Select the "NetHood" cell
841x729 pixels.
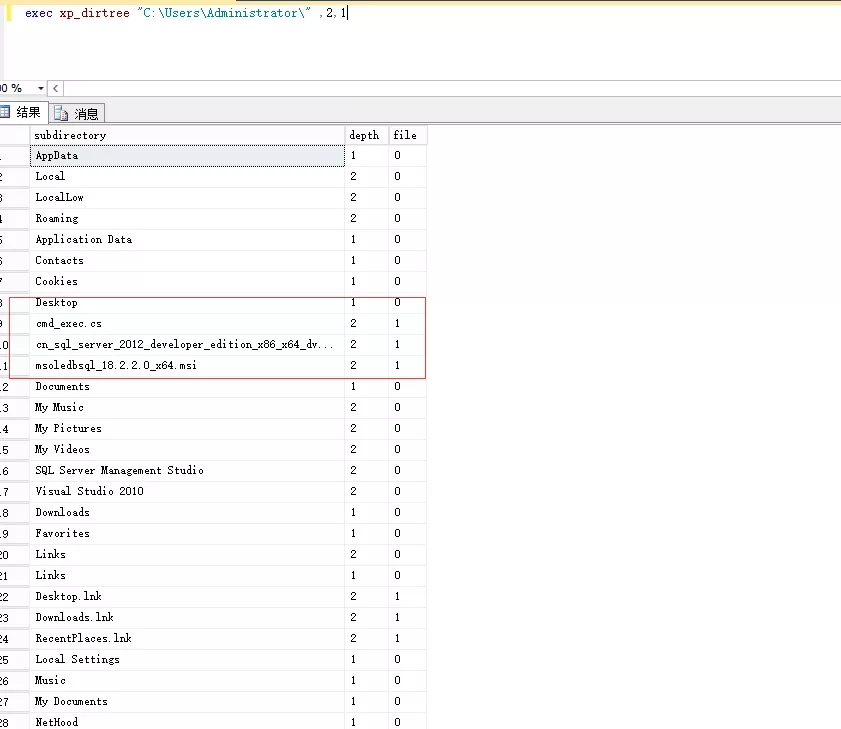click(187, 722)
